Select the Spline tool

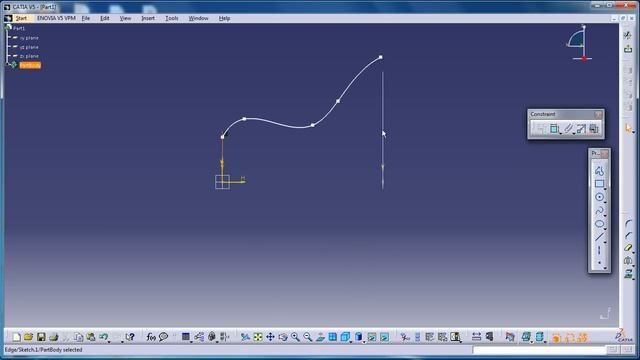point(599,211)
